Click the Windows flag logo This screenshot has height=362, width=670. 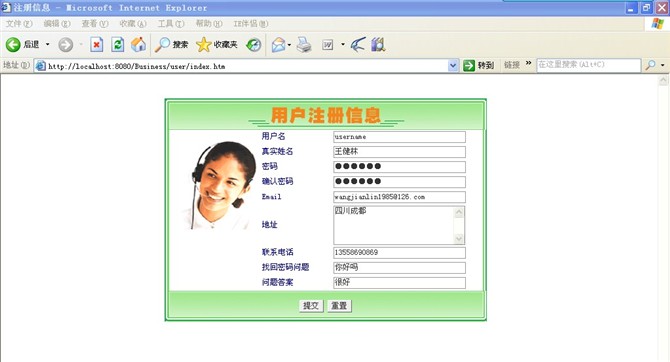pos(658,24)
